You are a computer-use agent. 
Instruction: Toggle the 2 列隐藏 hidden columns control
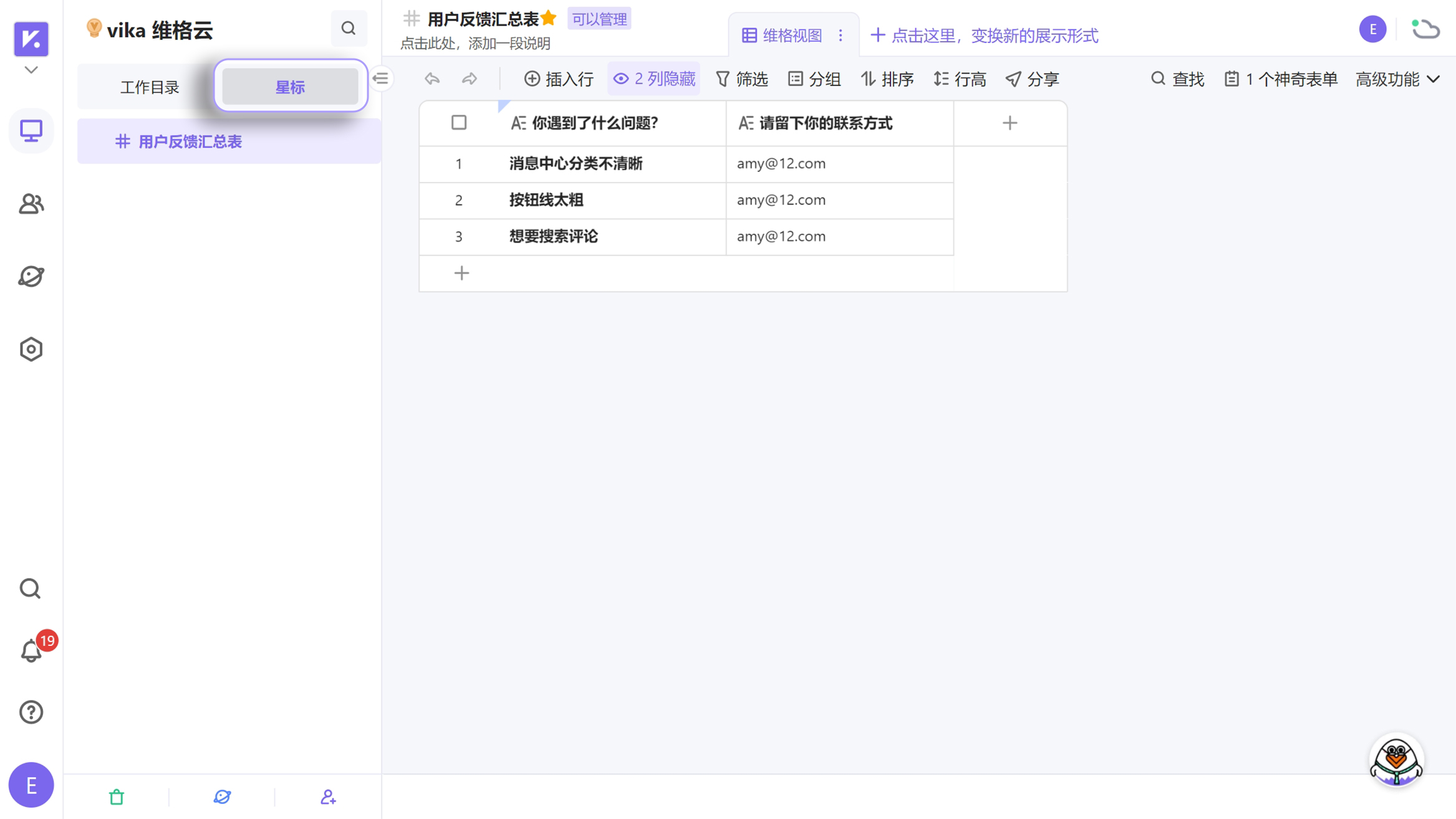pos(654,79)
